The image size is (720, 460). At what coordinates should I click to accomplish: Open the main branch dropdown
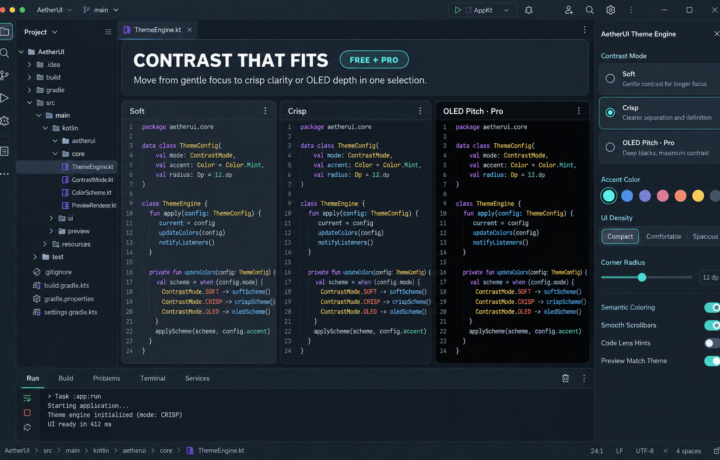[x=101, y=10]
